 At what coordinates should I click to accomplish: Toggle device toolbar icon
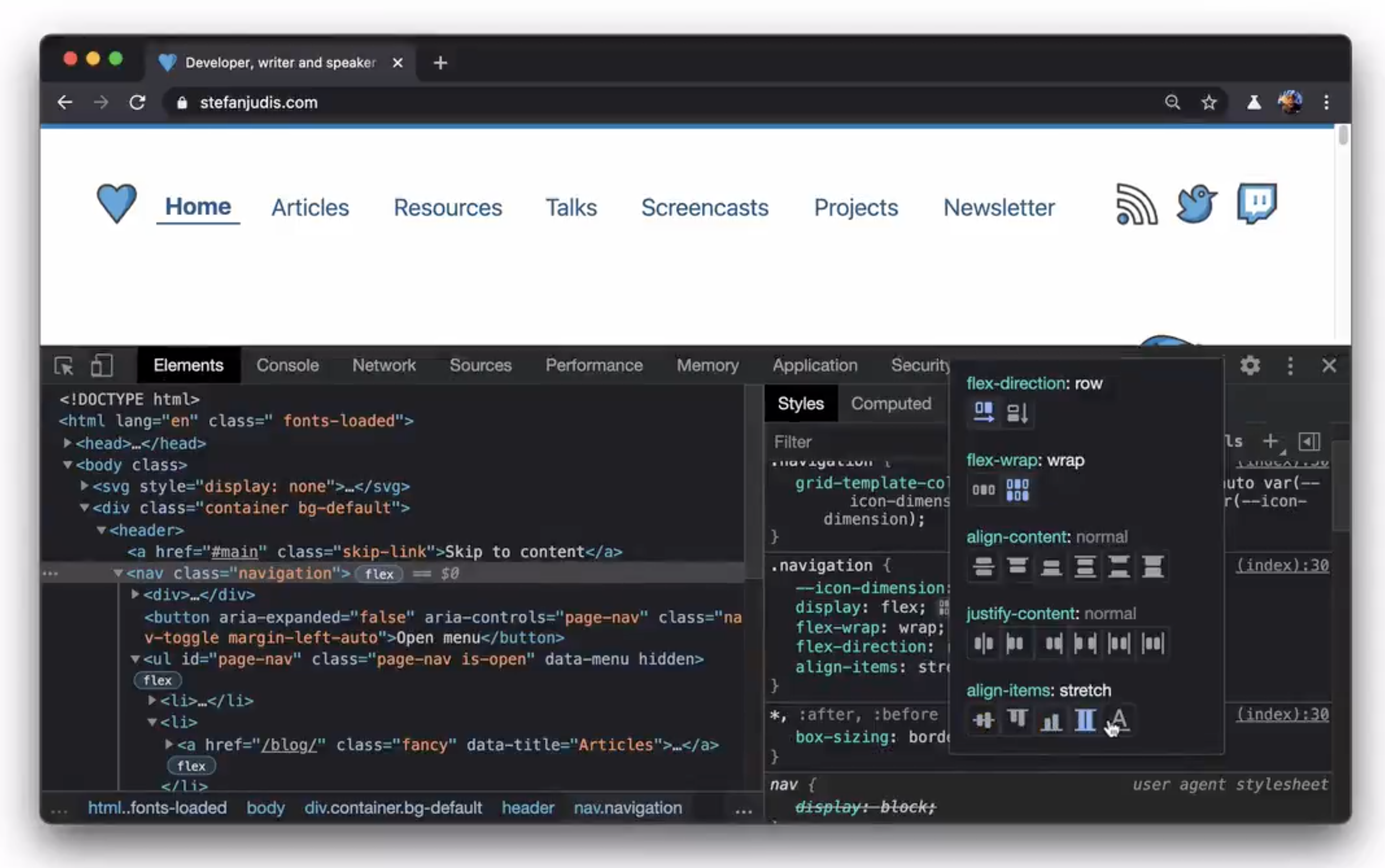(102, 365)
